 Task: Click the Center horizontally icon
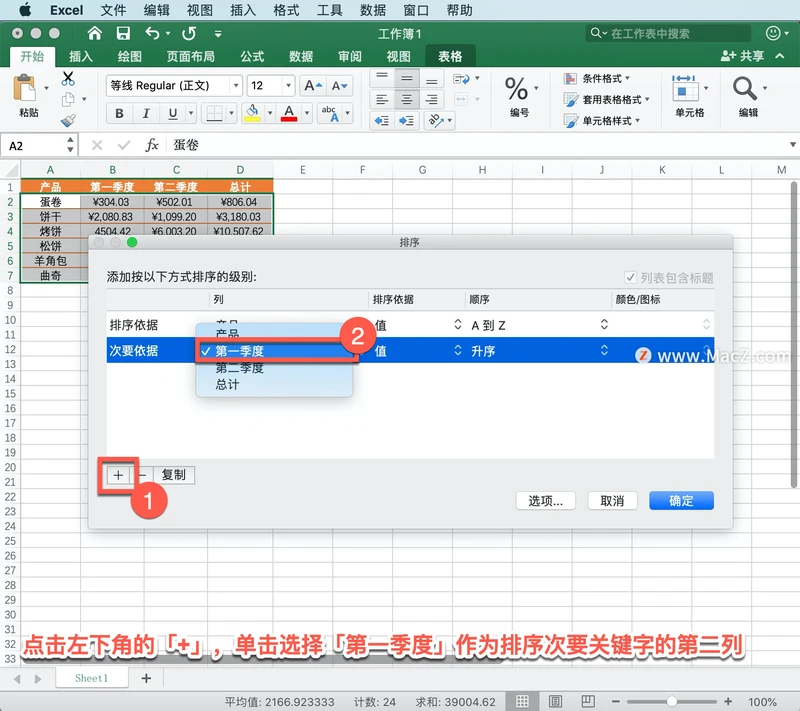[x=407, y=99]
